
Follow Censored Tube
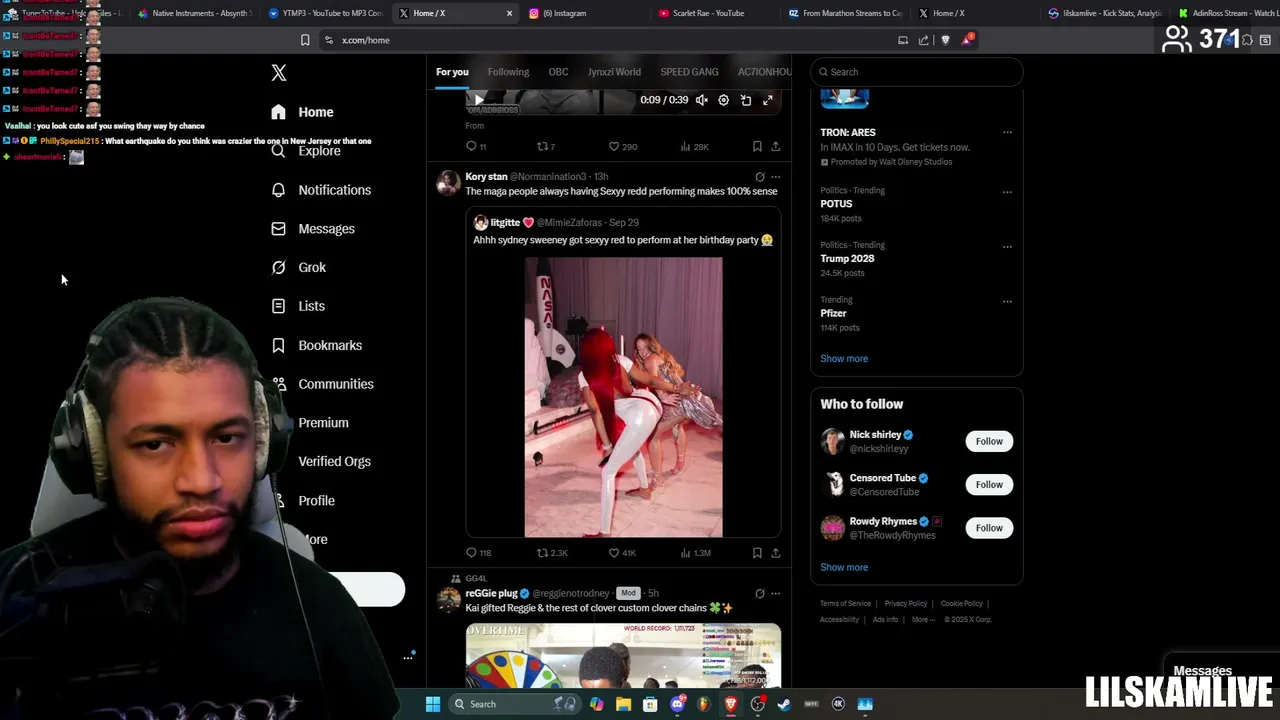point(989,484)
